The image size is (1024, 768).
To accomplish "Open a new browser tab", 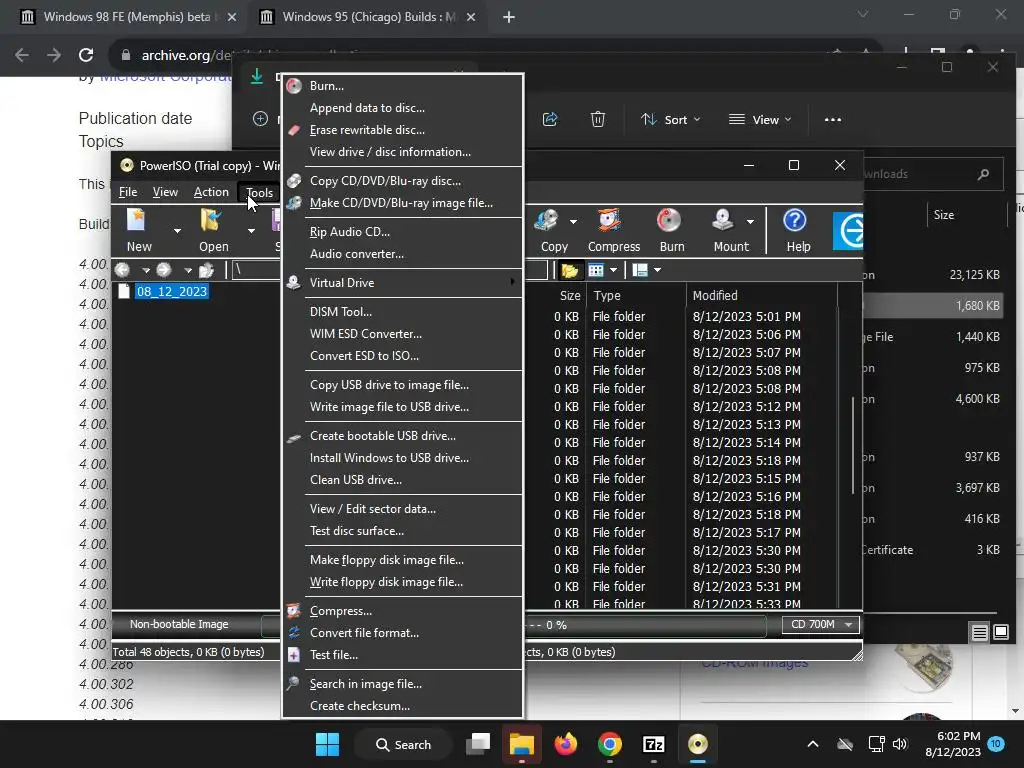I will 509,17.
